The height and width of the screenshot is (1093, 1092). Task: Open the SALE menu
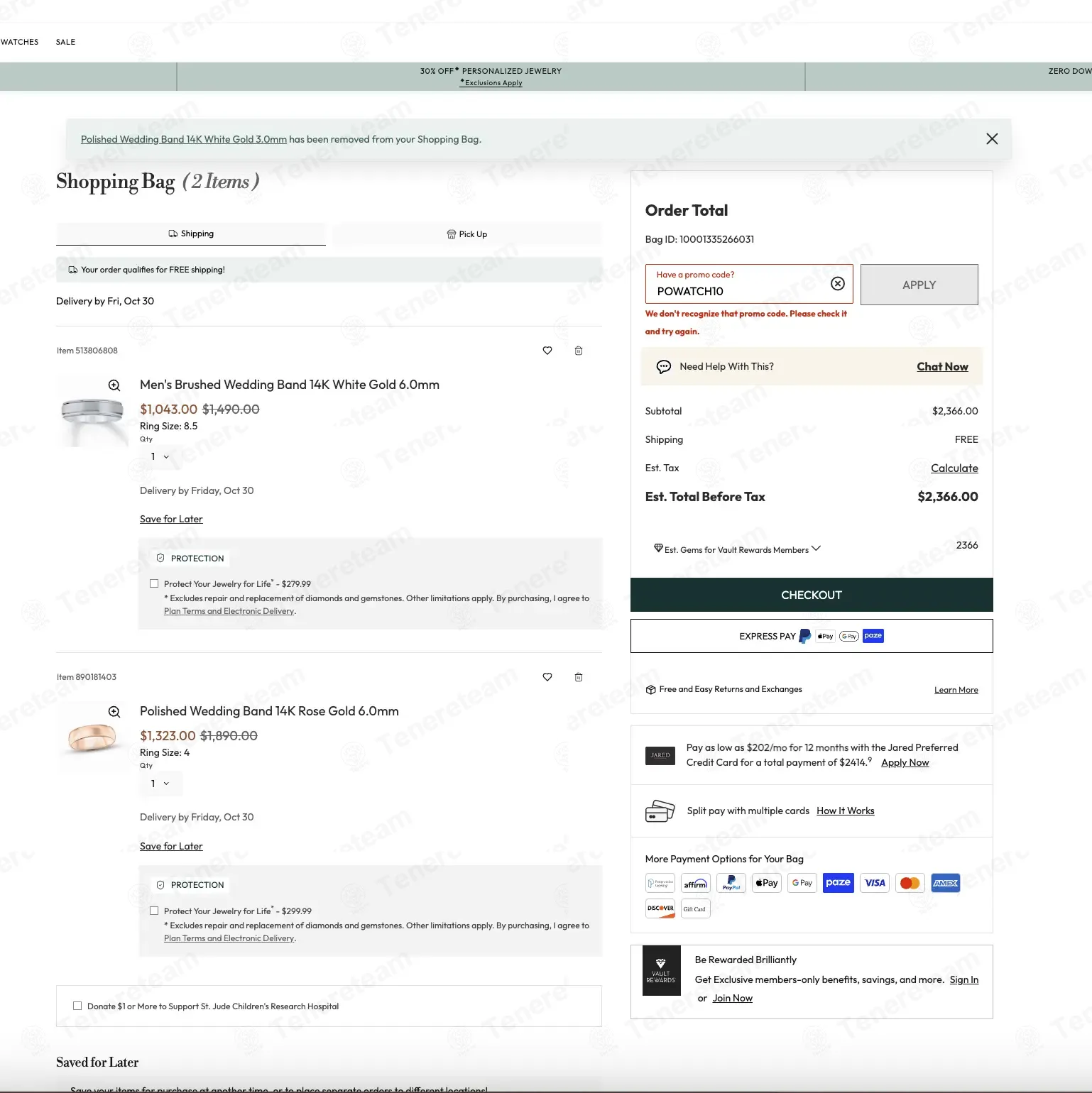(x=65, y=42)
